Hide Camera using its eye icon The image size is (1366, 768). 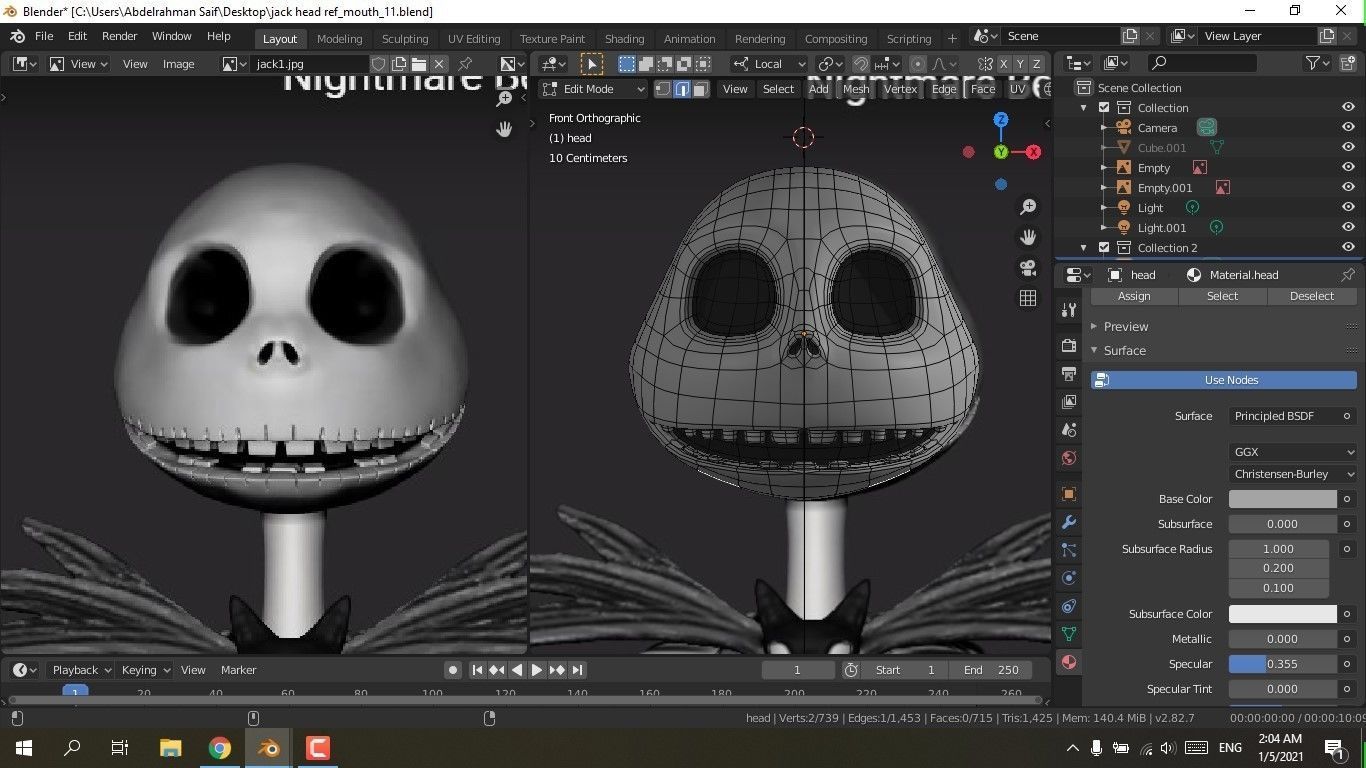click(1348, 128)
